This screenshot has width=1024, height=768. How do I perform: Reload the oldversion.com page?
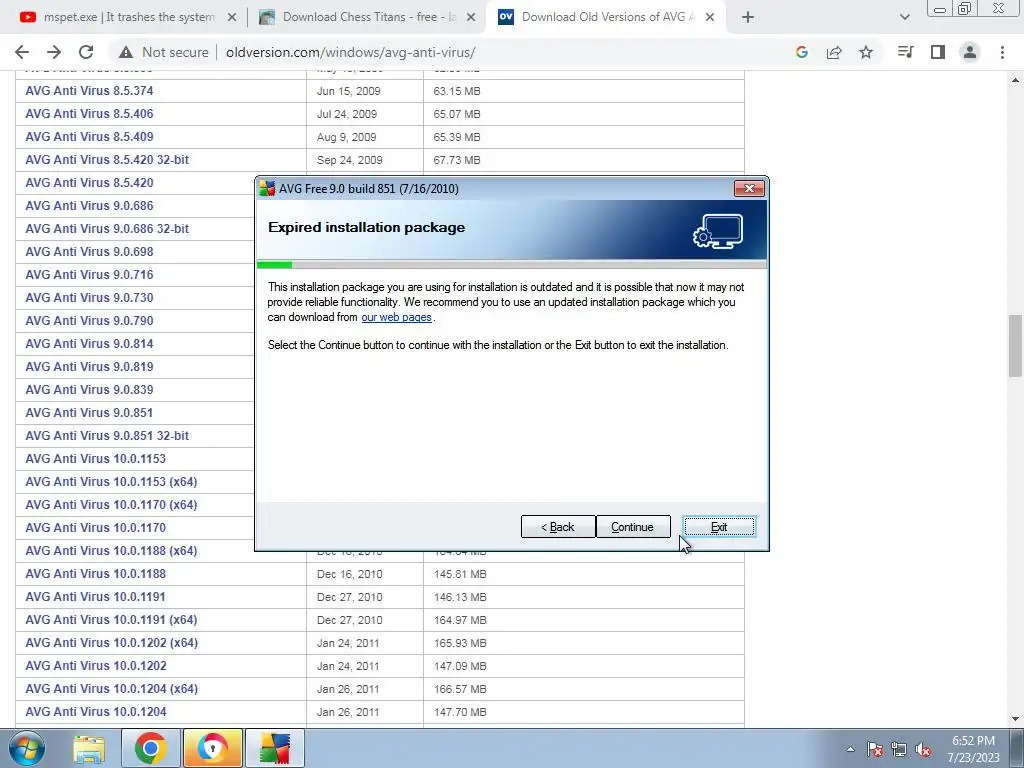(x=86, y=52)
